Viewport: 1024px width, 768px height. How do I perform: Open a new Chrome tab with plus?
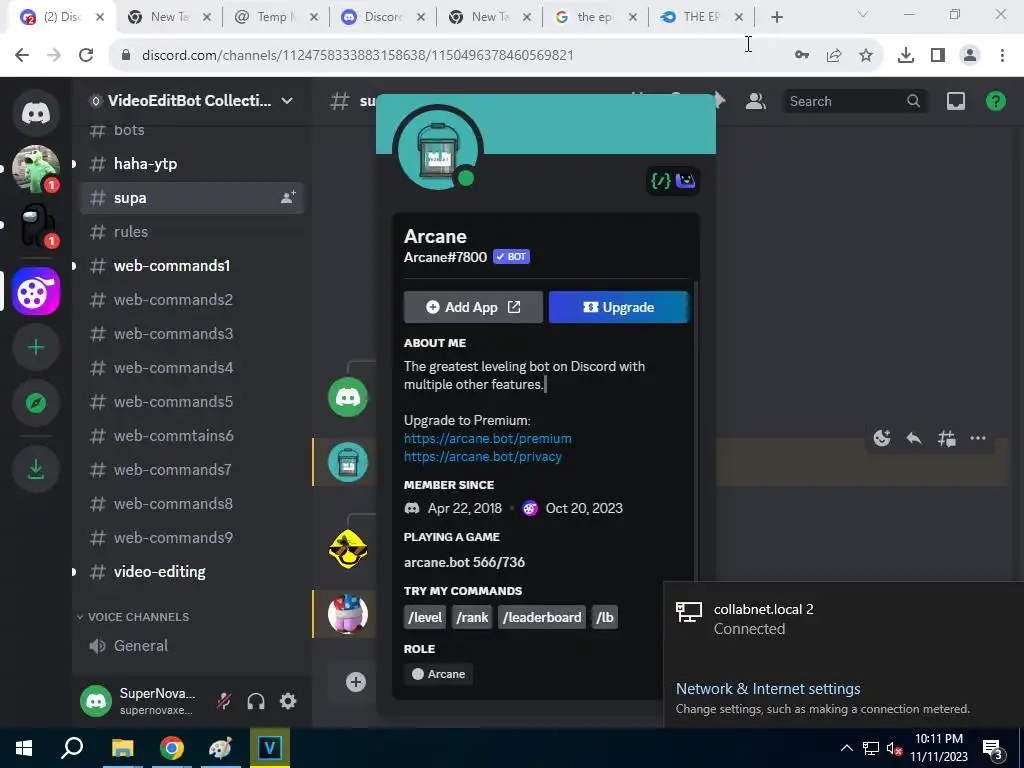tap(776, 17)
